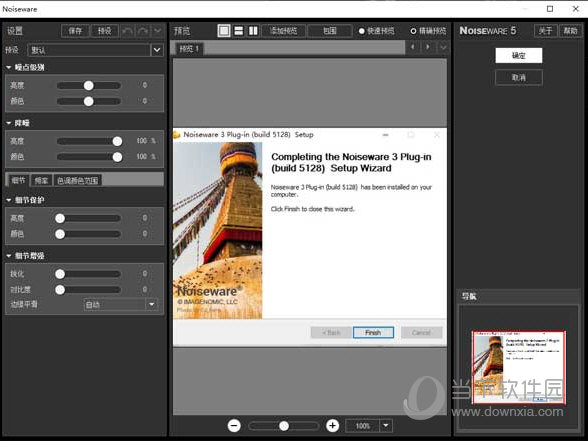Screen dimensions: 588x441
Task: Click the redo arrow in settings panel
Action: [x=142, y=31]
